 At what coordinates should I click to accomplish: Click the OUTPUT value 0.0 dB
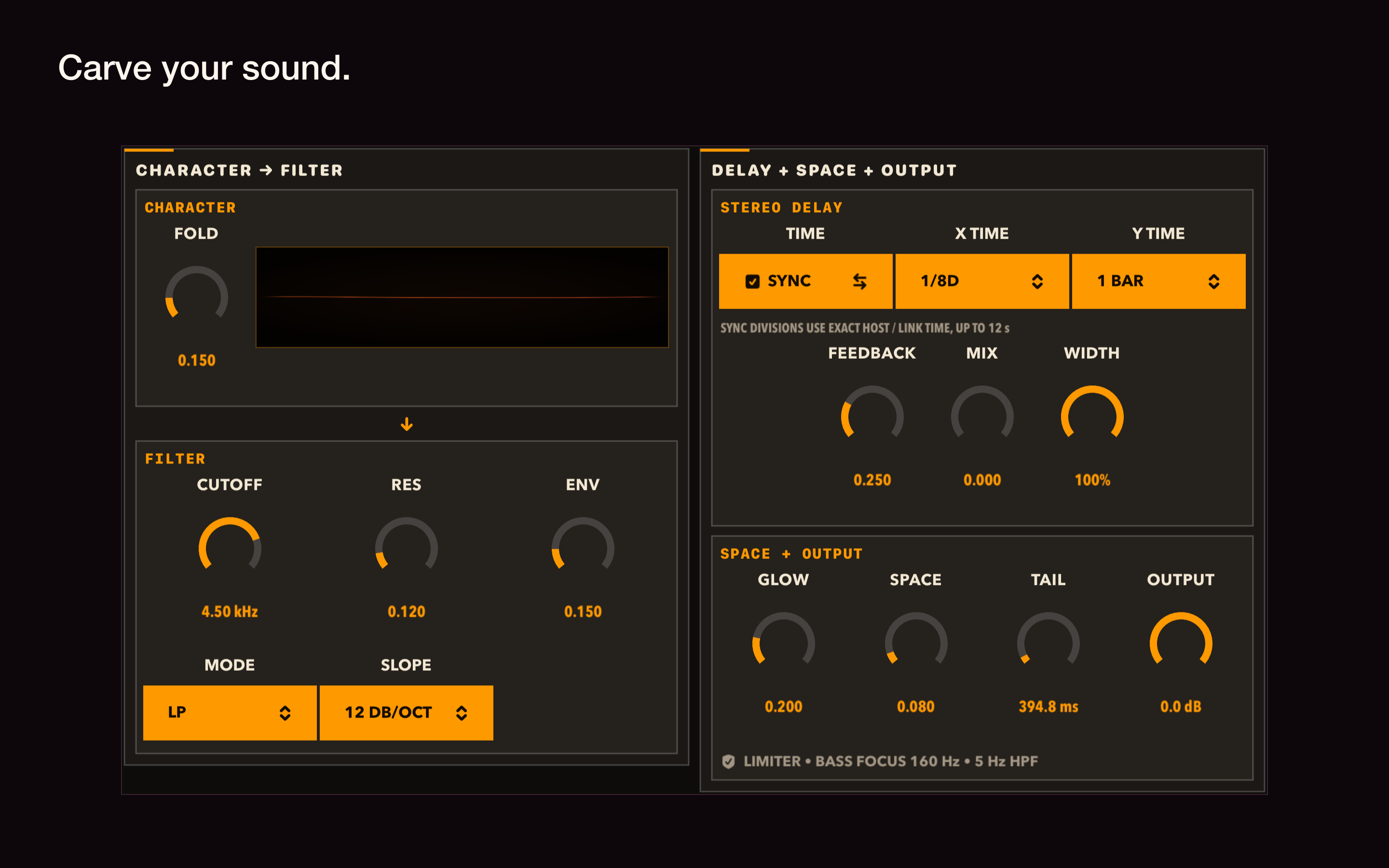tap(1181, 706)
